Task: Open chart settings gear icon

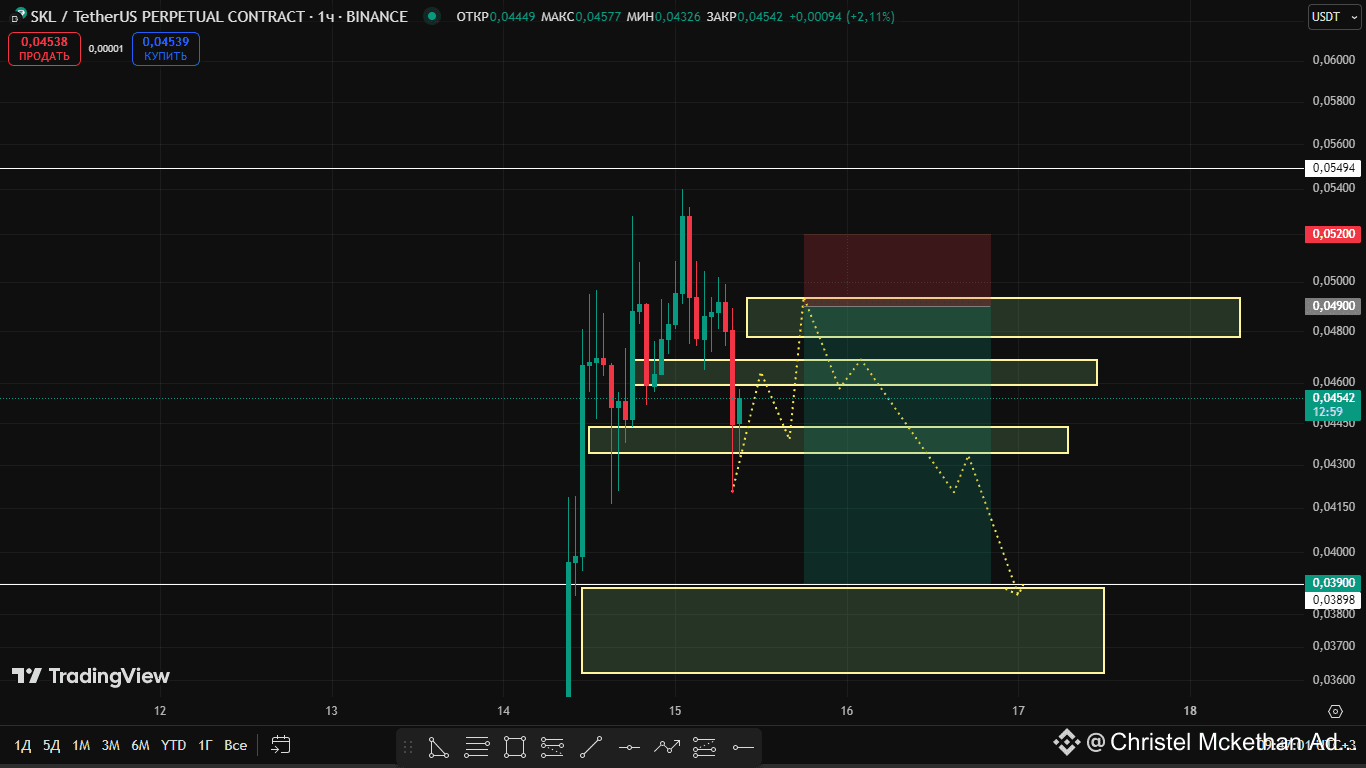Action: coord(1335,711)
